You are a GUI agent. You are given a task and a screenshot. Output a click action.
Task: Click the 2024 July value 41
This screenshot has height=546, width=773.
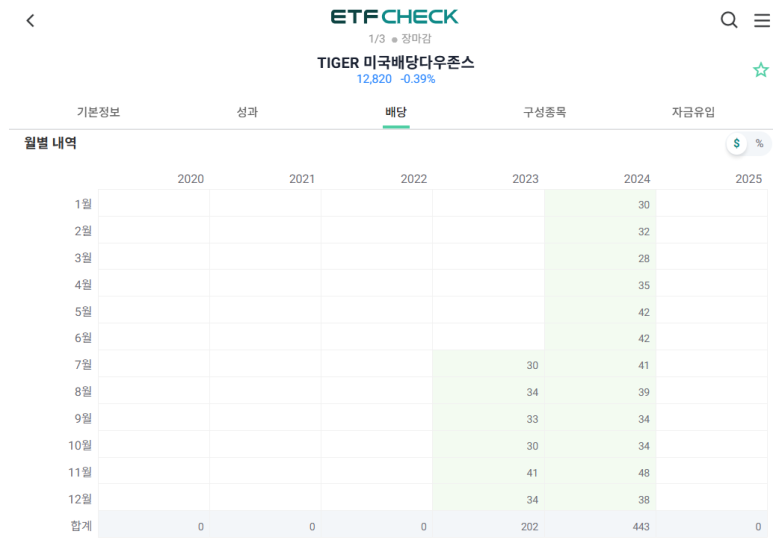(644, 366)
